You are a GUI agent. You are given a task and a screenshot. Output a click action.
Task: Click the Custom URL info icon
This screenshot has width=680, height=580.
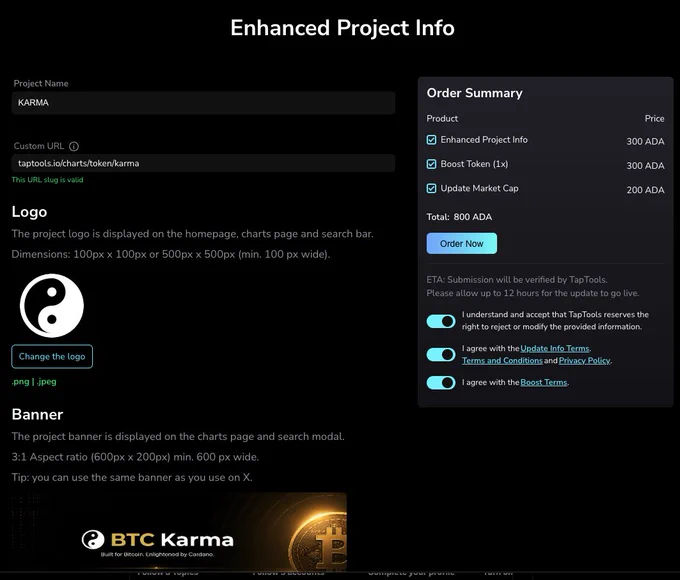click(x=74, y=146)
